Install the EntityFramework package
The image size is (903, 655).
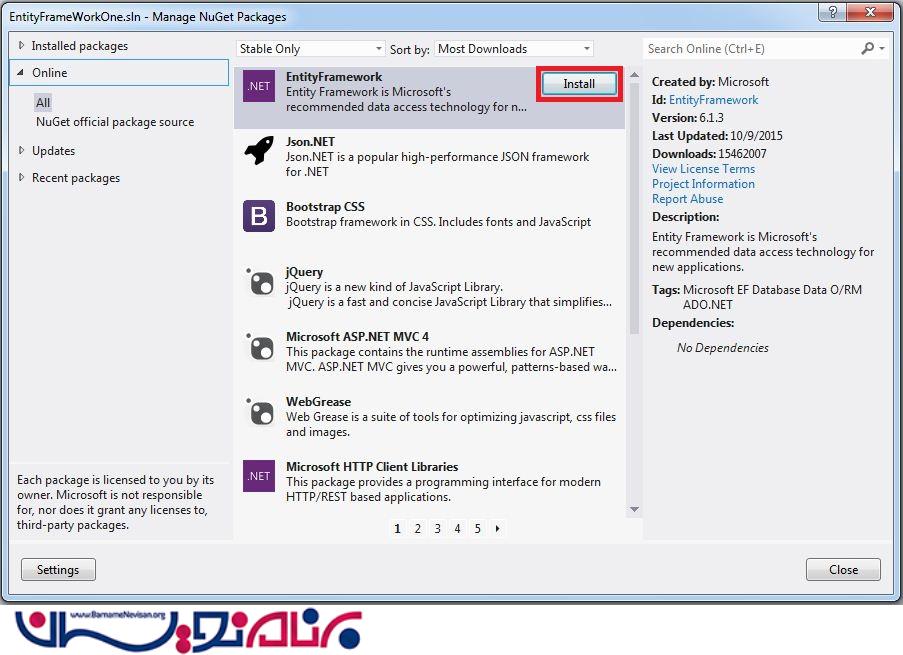tap(579, 84)
